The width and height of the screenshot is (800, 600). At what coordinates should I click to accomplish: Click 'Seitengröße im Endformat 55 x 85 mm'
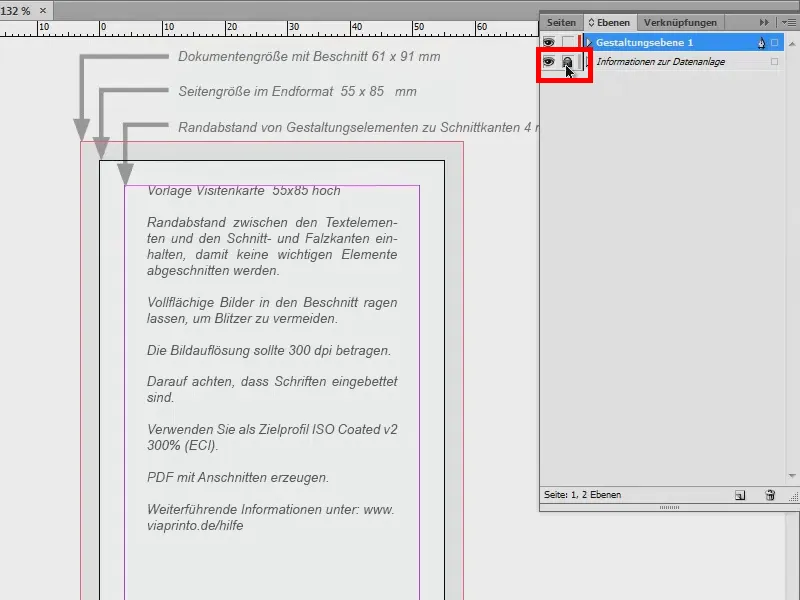(x=297, y=92)
